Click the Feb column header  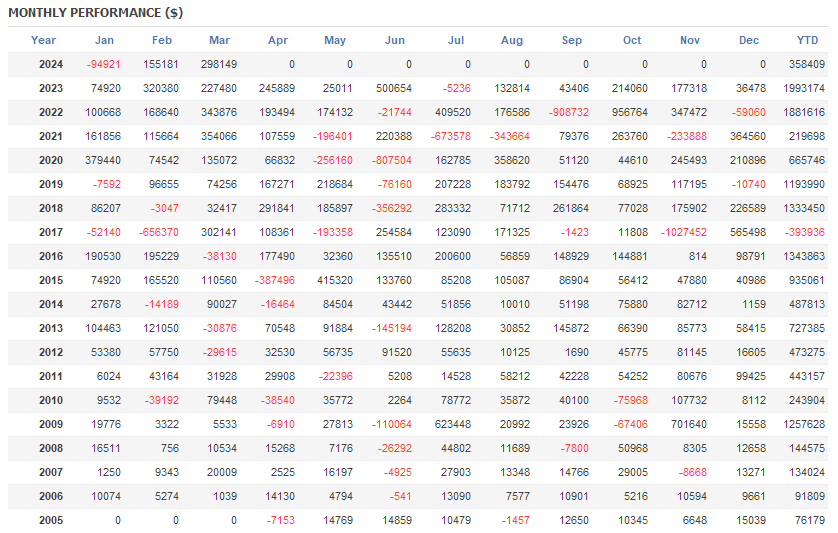click(x=162, y=40)
